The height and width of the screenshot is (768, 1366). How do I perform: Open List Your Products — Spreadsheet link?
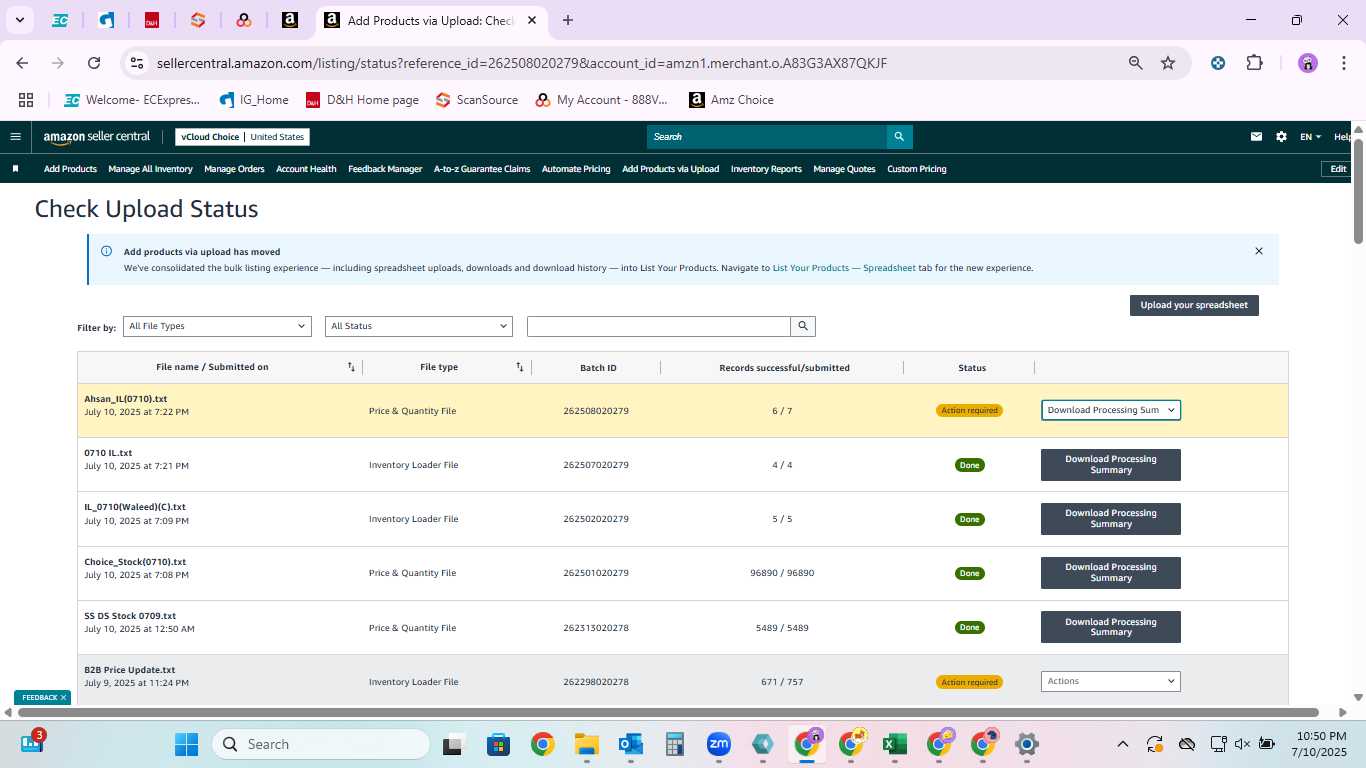(844, 268)
